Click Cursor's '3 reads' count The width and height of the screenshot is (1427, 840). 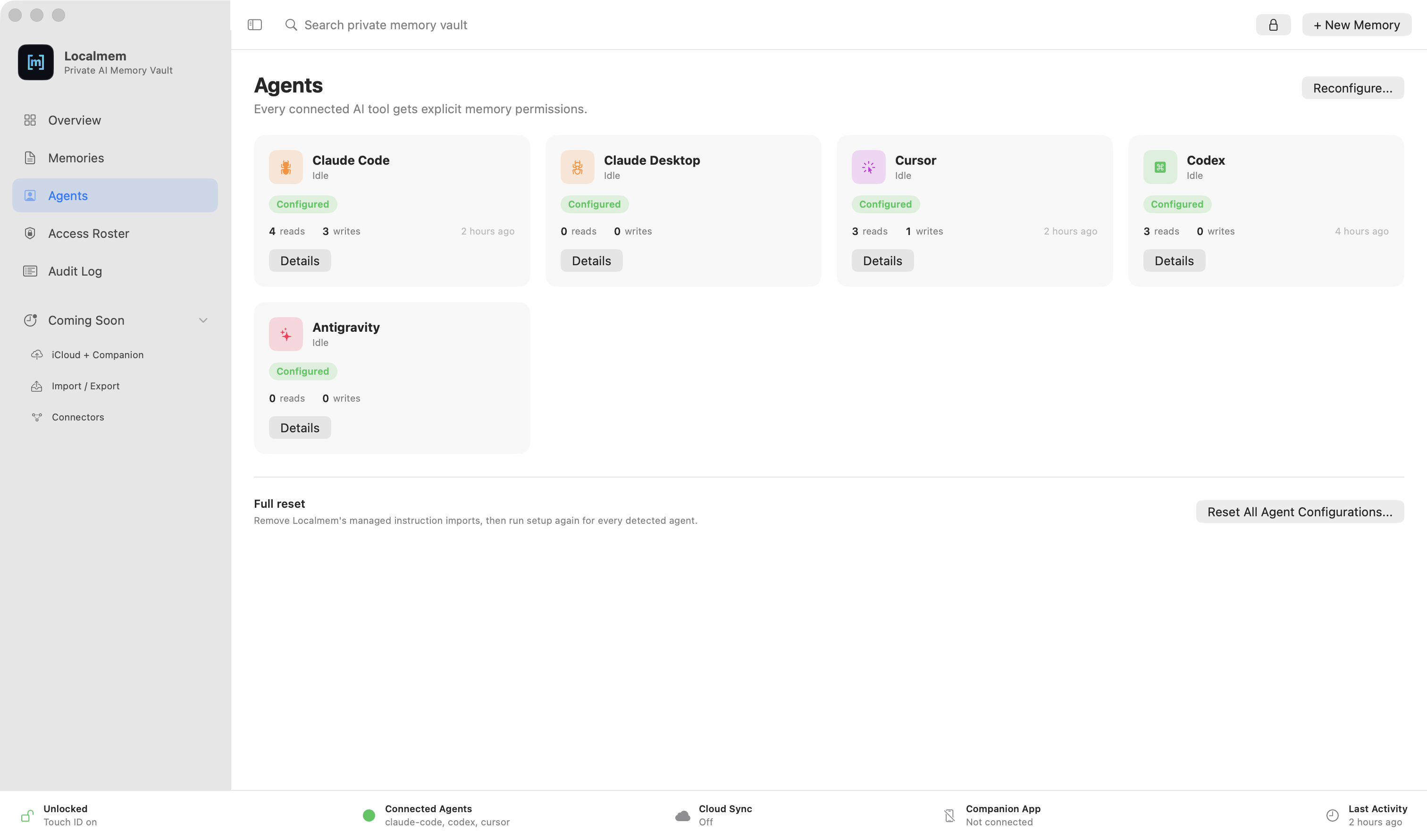869,231
